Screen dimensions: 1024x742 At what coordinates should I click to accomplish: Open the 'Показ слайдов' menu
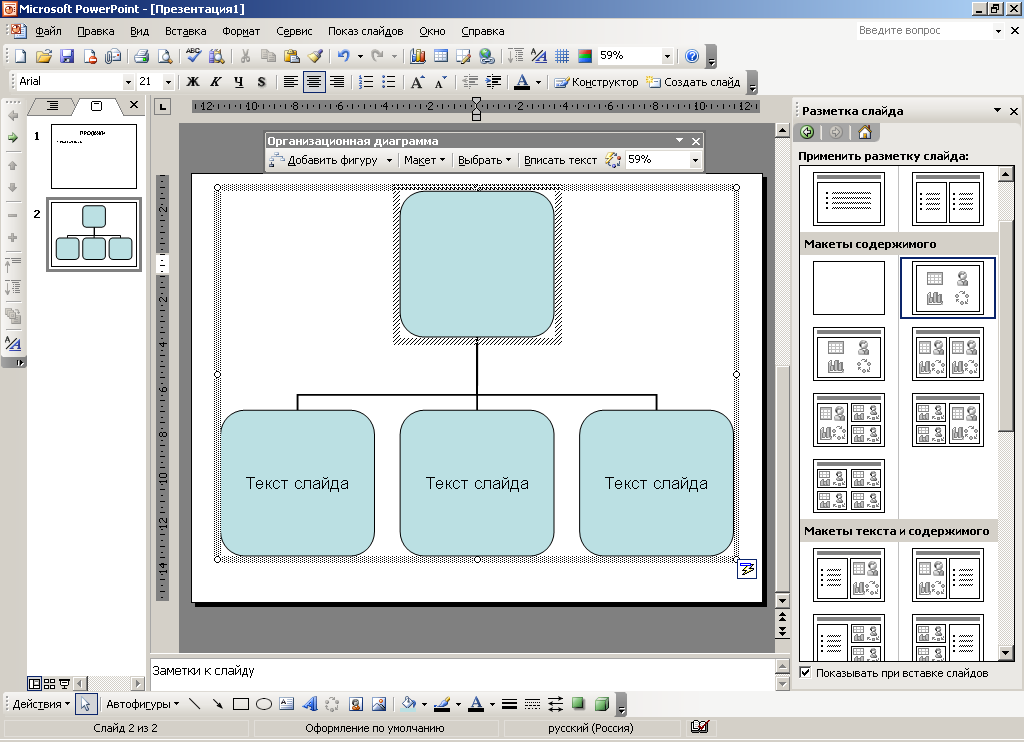365,31
